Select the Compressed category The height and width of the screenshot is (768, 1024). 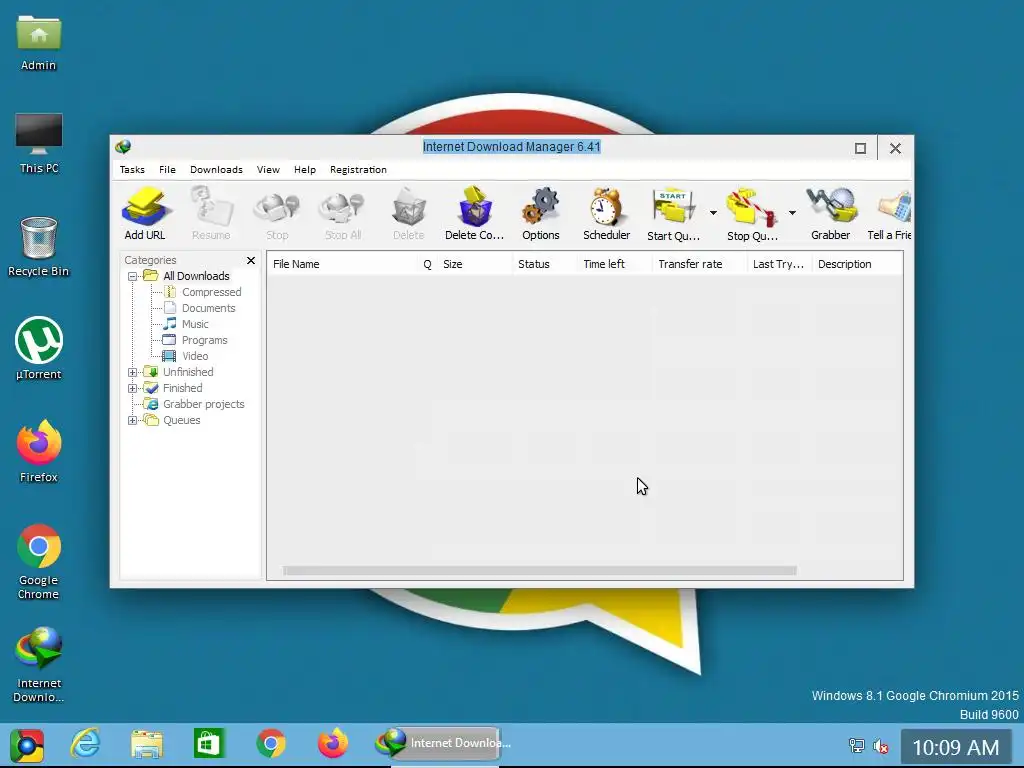[x=212, y=292]
